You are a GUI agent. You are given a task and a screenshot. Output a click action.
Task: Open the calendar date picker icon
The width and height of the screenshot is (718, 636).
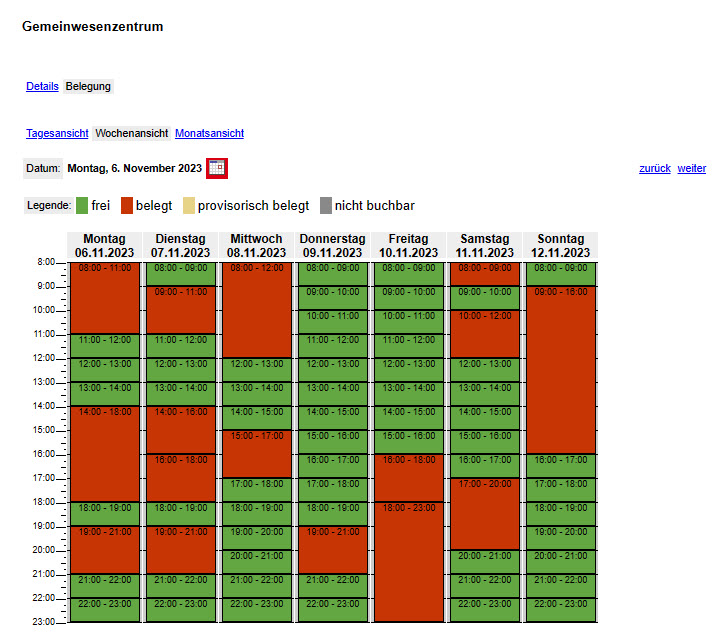pyautogui.click(x=217, y=168)
